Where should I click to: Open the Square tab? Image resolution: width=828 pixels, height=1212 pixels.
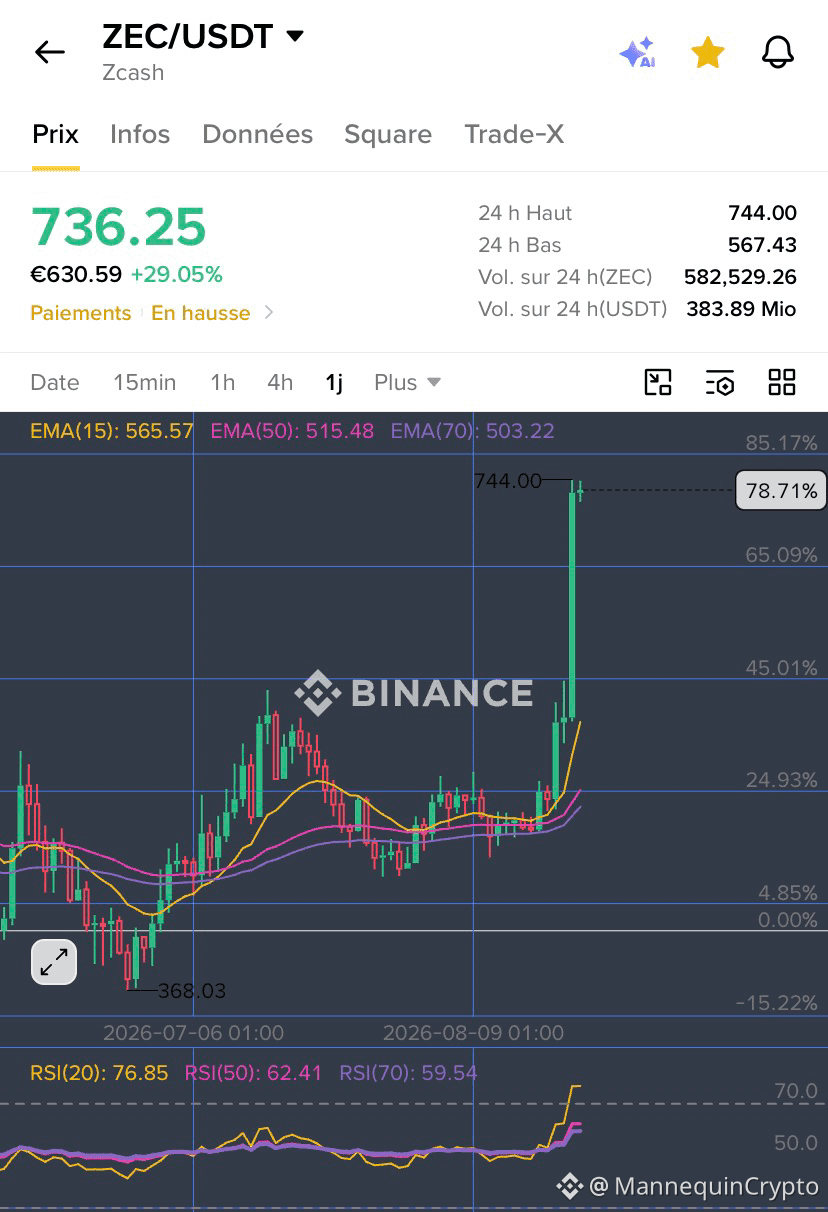click(x=388, y=134)
